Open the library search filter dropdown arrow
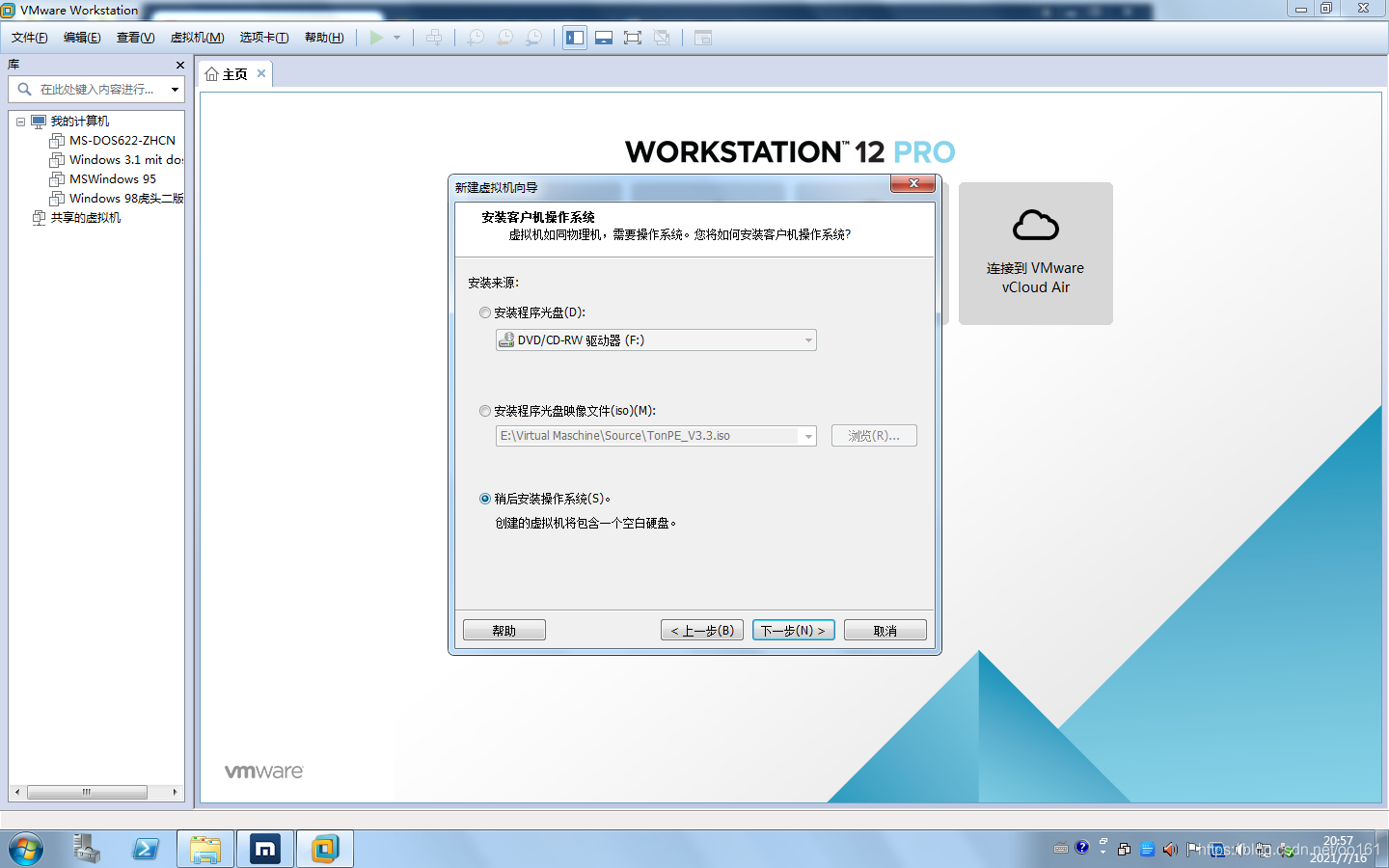The height and width of the screenshot is (868, 1389). [175, 90]
